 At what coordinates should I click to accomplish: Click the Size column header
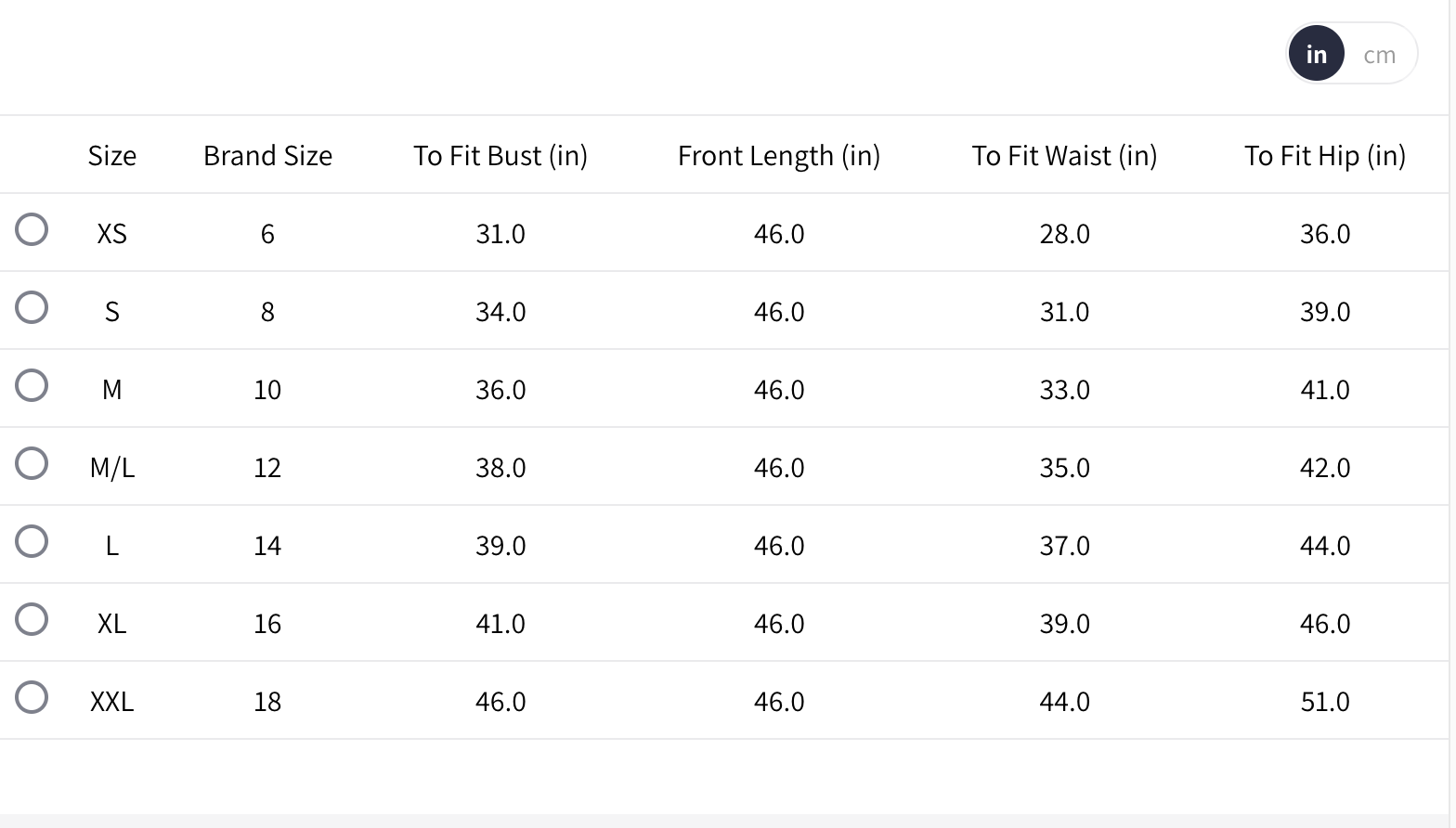click(x=112, y=156)
